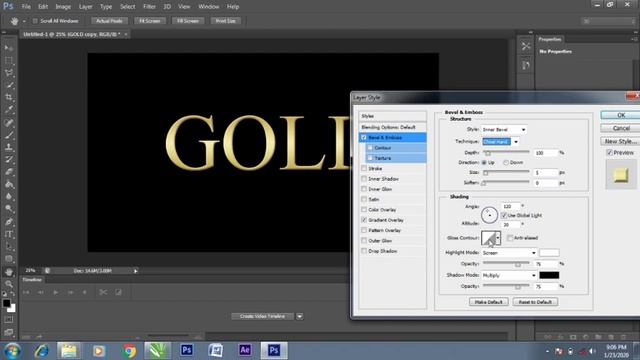The height and width of the screenshot is (360, 640).
Task: Open the Create Video Timeline dropdown arrow
Action: (300, 316)
